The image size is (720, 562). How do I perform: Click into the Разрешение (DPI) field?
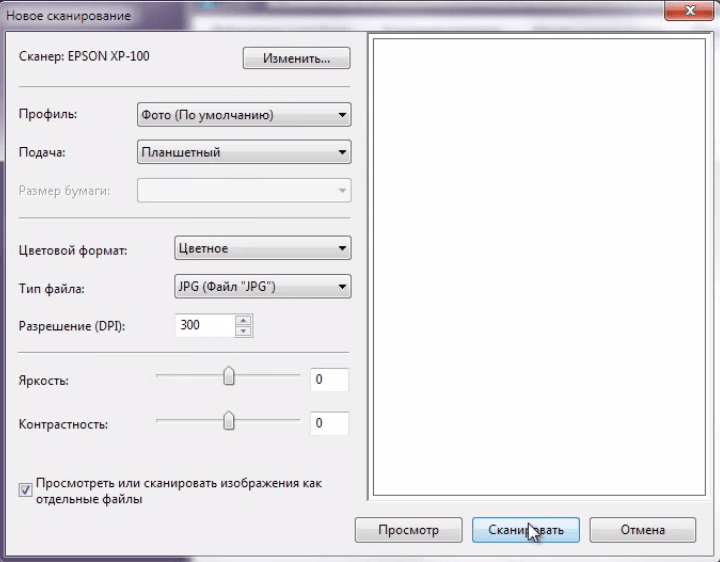[x=205, y=326]
